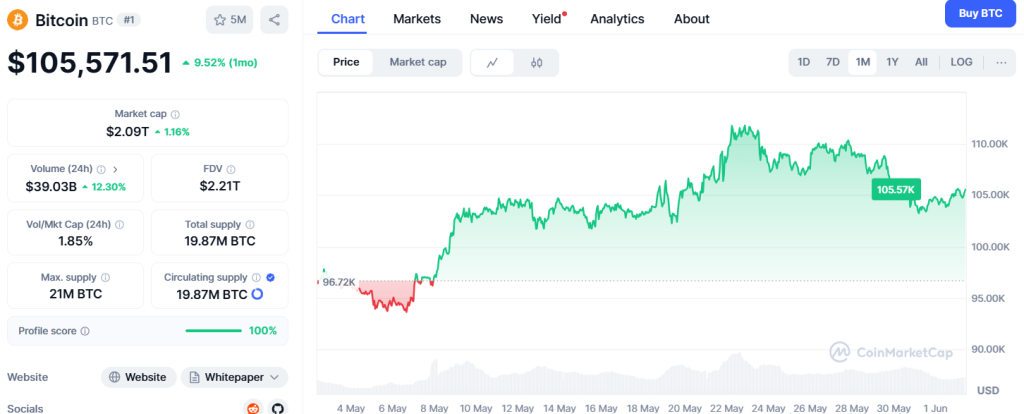1024x414 pixels.
Task: Switch to candlestick chart view
Action: (536, 62)
